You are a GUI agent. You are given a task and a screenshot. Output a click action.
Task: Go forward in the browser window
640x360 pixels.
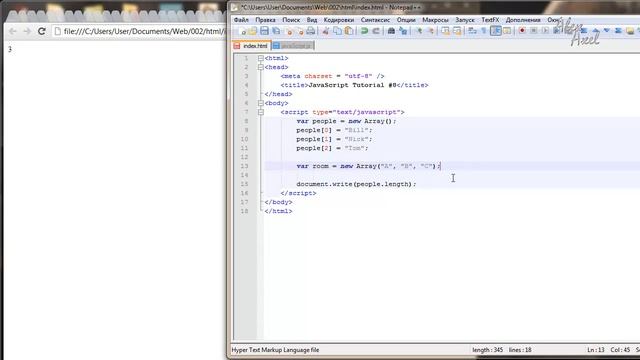pos(27,31)
